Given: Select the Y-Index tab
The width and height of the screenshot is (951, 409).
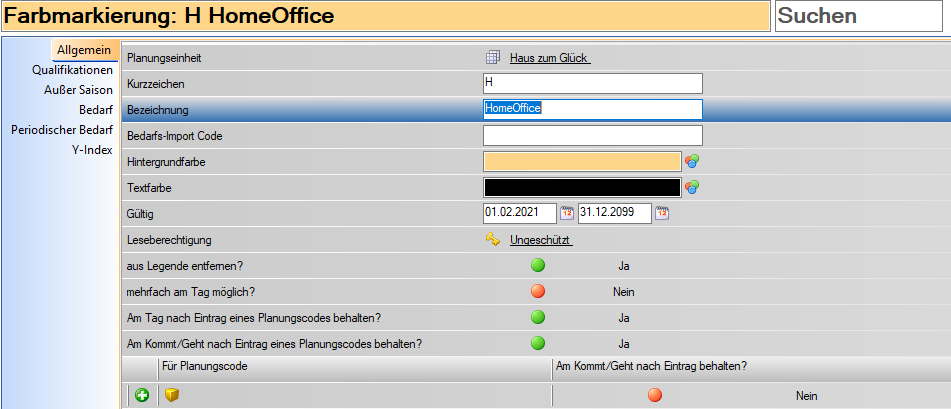Looking at the screenshot, I should coord(92,150).
